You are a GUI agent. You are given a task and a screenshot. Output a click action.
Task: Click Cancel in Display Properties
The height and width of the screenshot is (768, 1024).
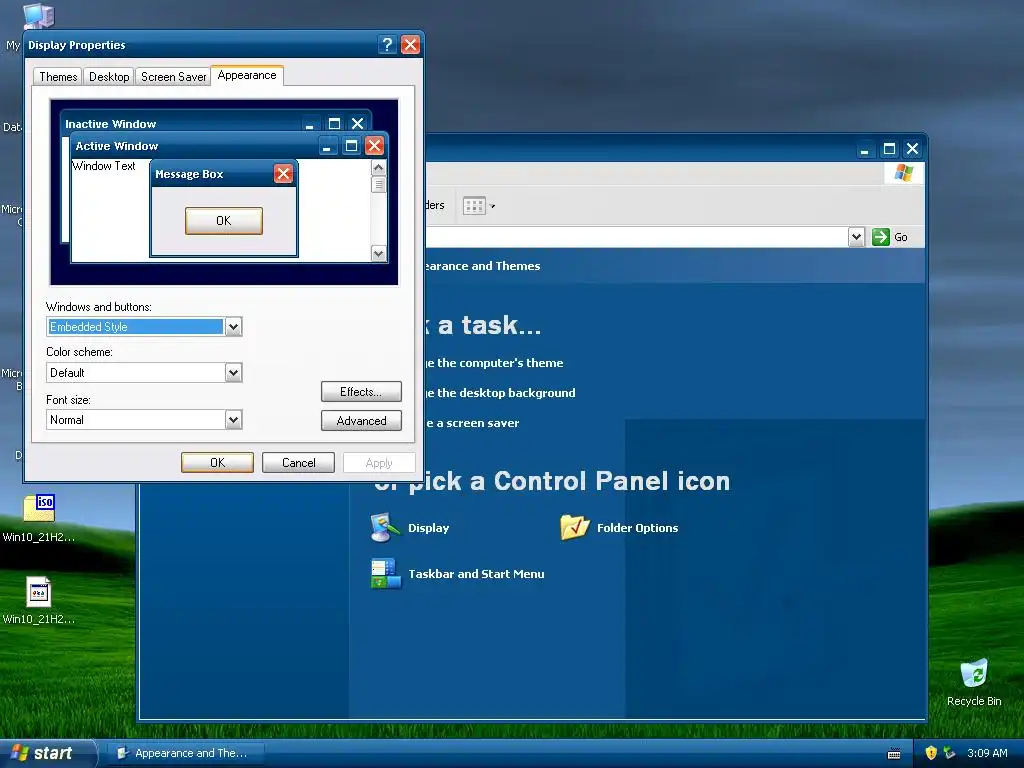(x=298, y=462)
